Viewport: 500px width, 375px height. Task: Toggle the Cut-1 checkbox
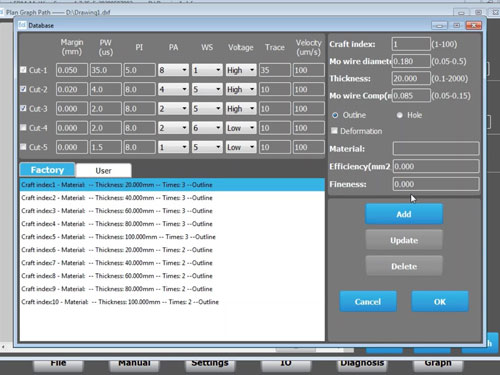point(23,70)
